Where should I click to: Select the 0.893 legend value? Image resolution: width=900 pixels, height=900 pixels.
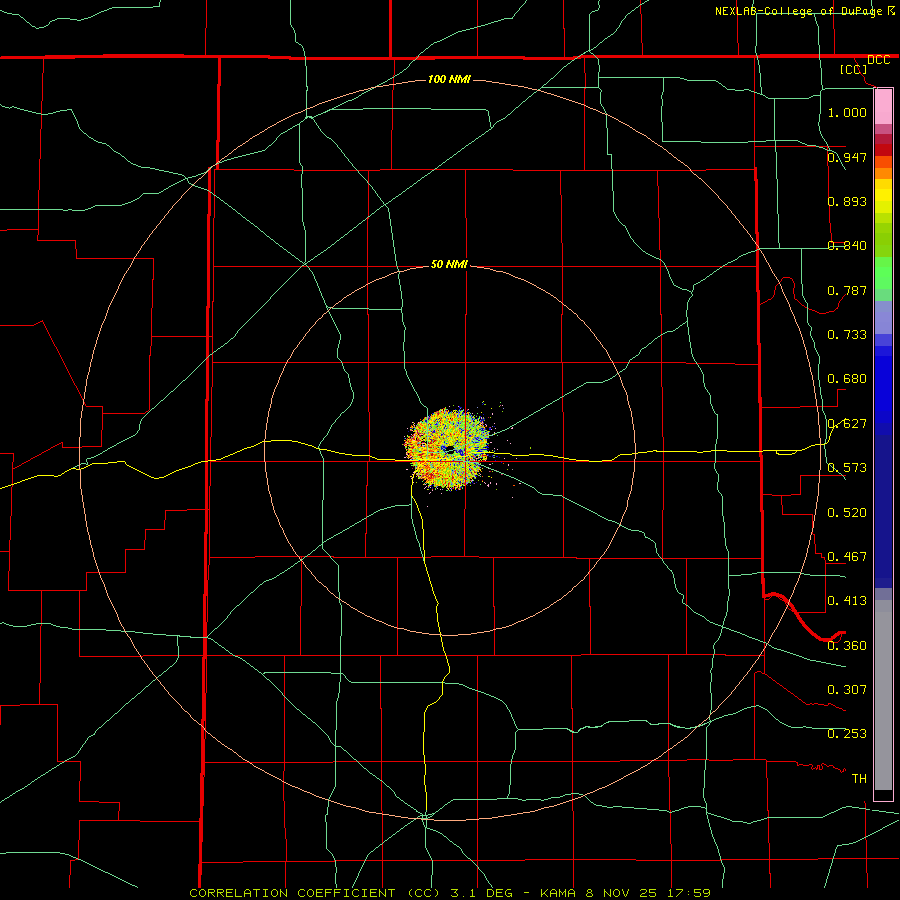[x=847, y=201]
